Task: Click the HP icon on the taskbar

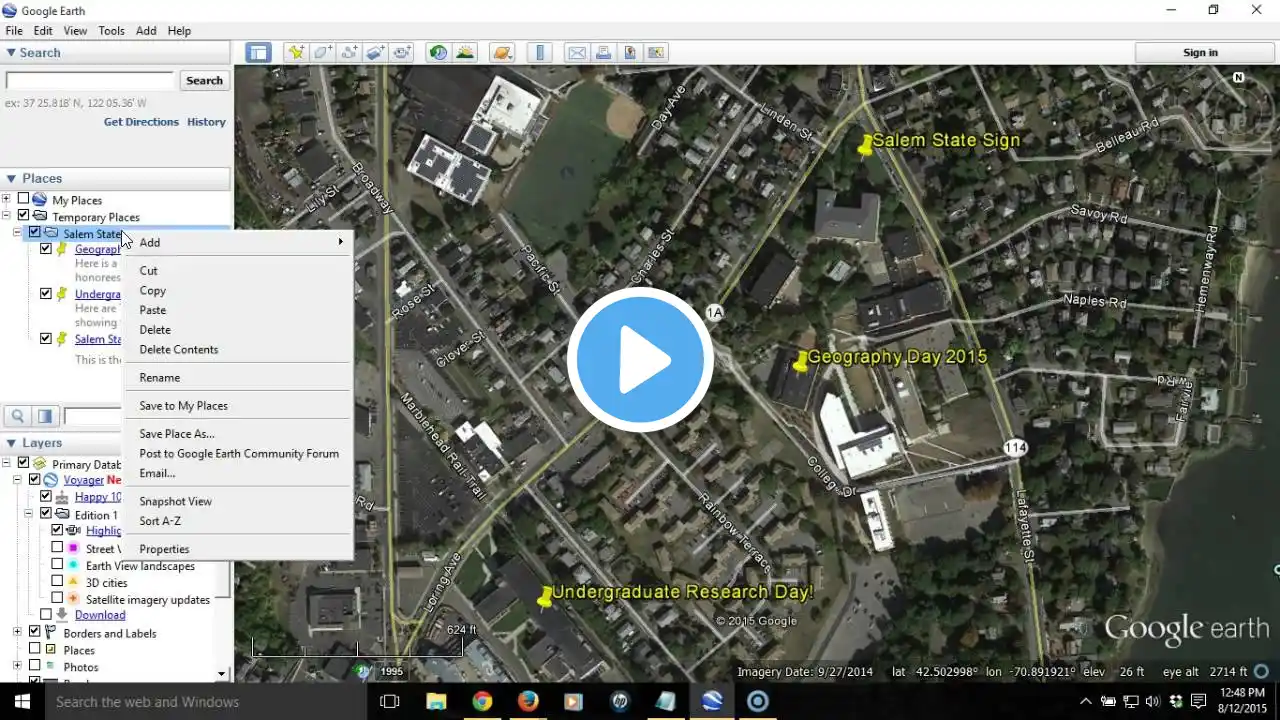Action: coord(620,701)
